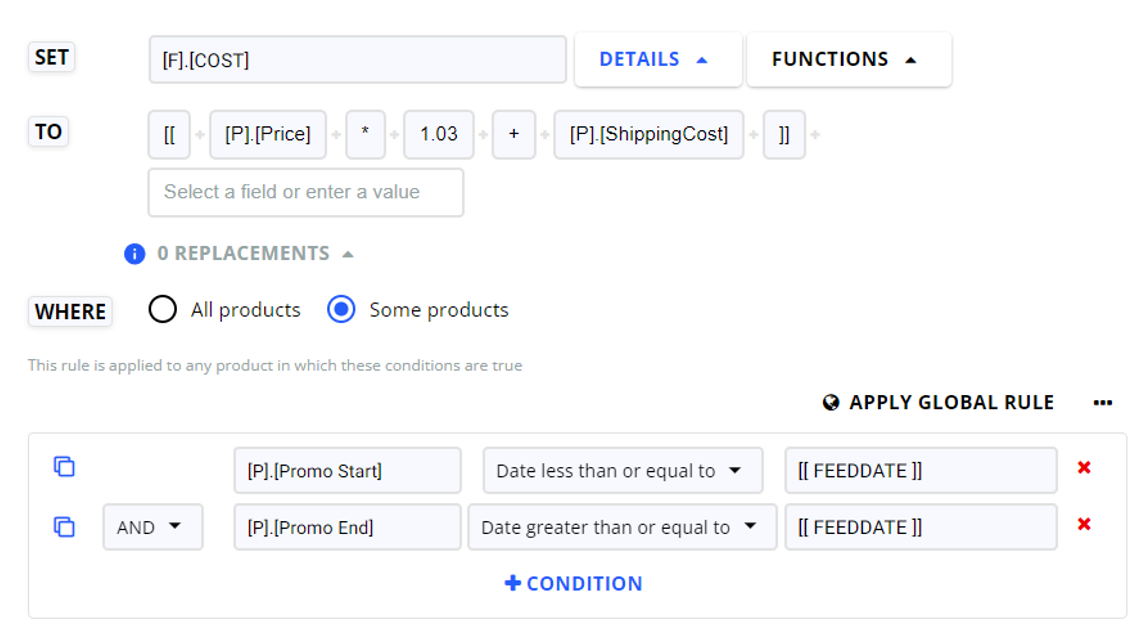Click the globe icon for global rule
The image size is (1136, 641).
tap(831, 403)
